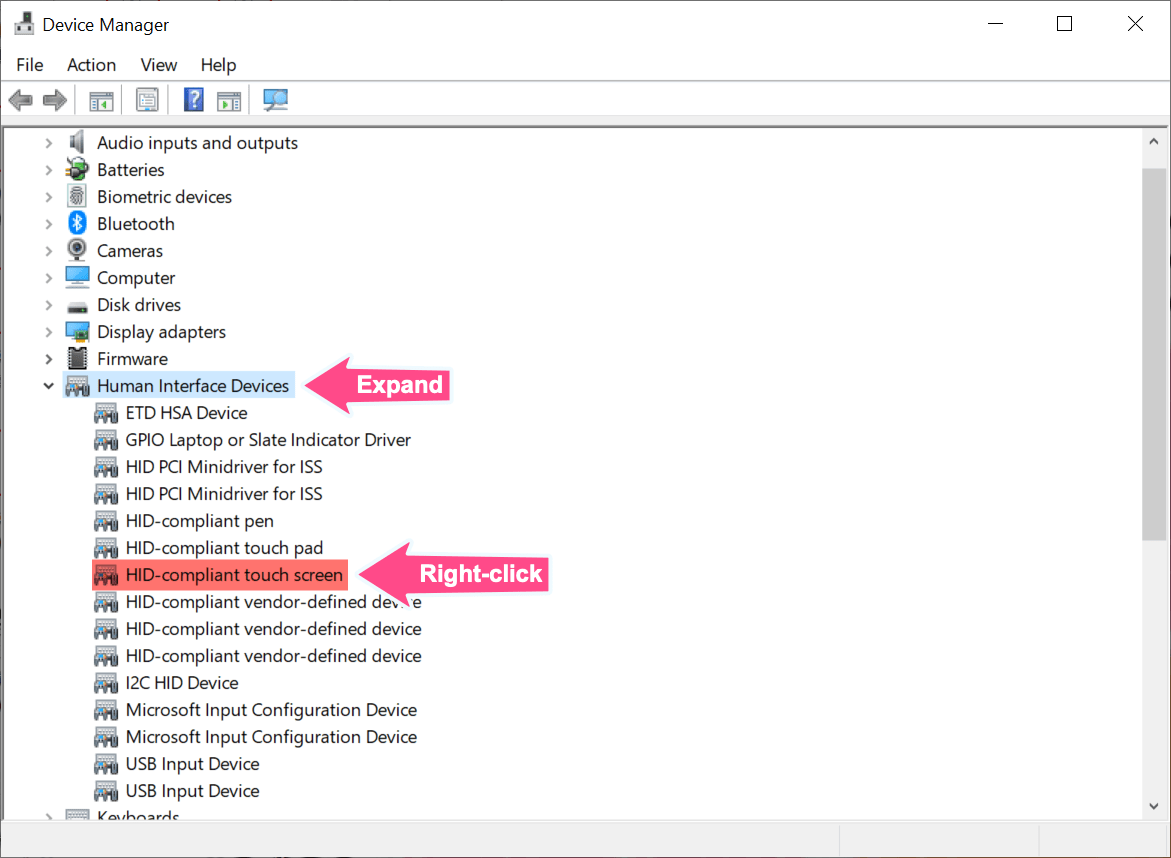Expand the Firmware node
The image size is (1171, 858).
pos(48,358)
